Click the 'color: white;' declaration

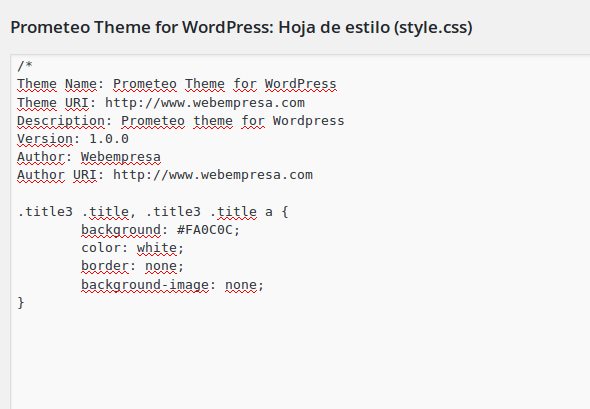point(132,248)
